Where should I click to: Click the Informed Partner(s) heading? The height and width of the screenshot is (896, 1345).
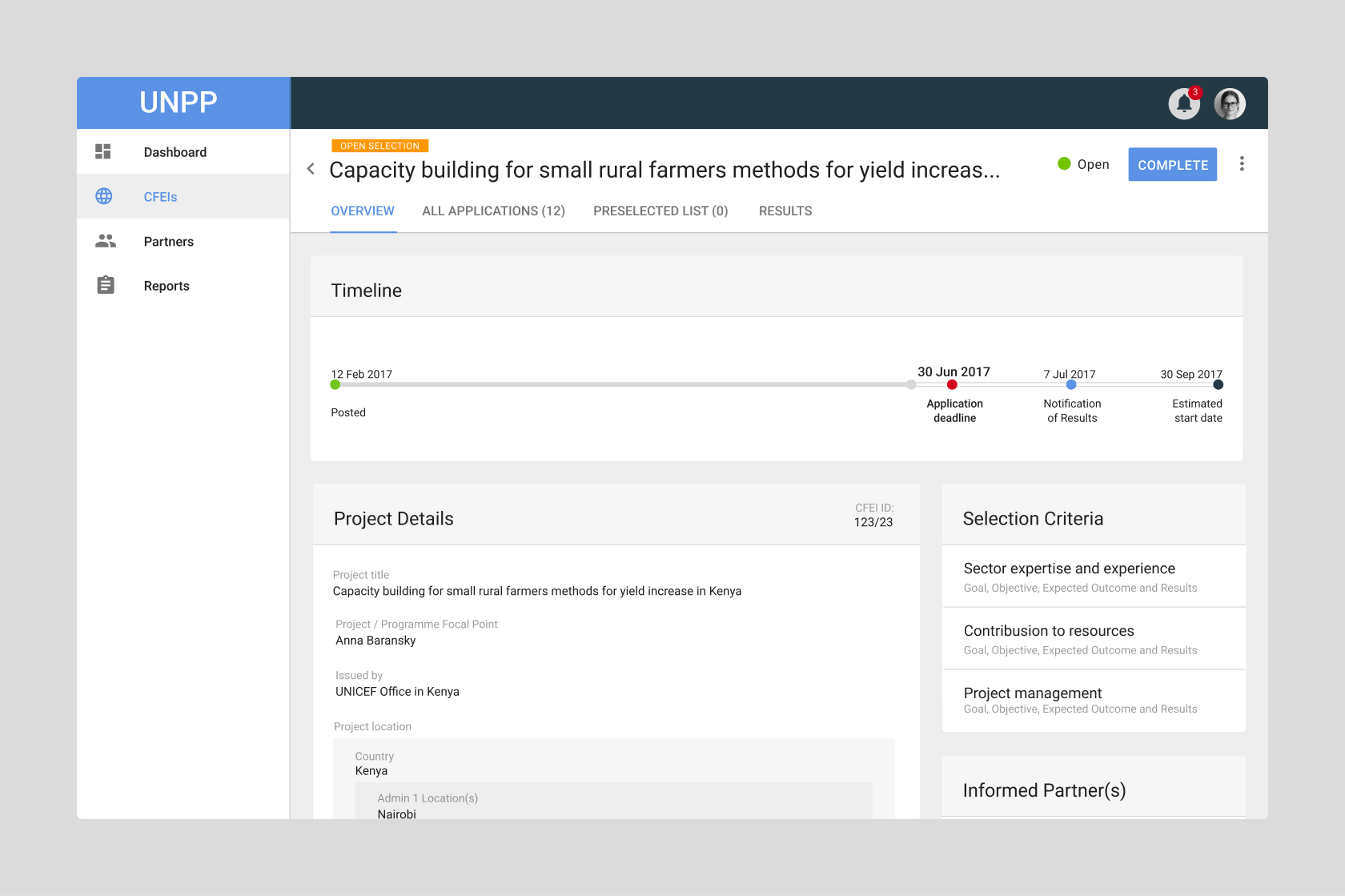tap(1044, 790)
